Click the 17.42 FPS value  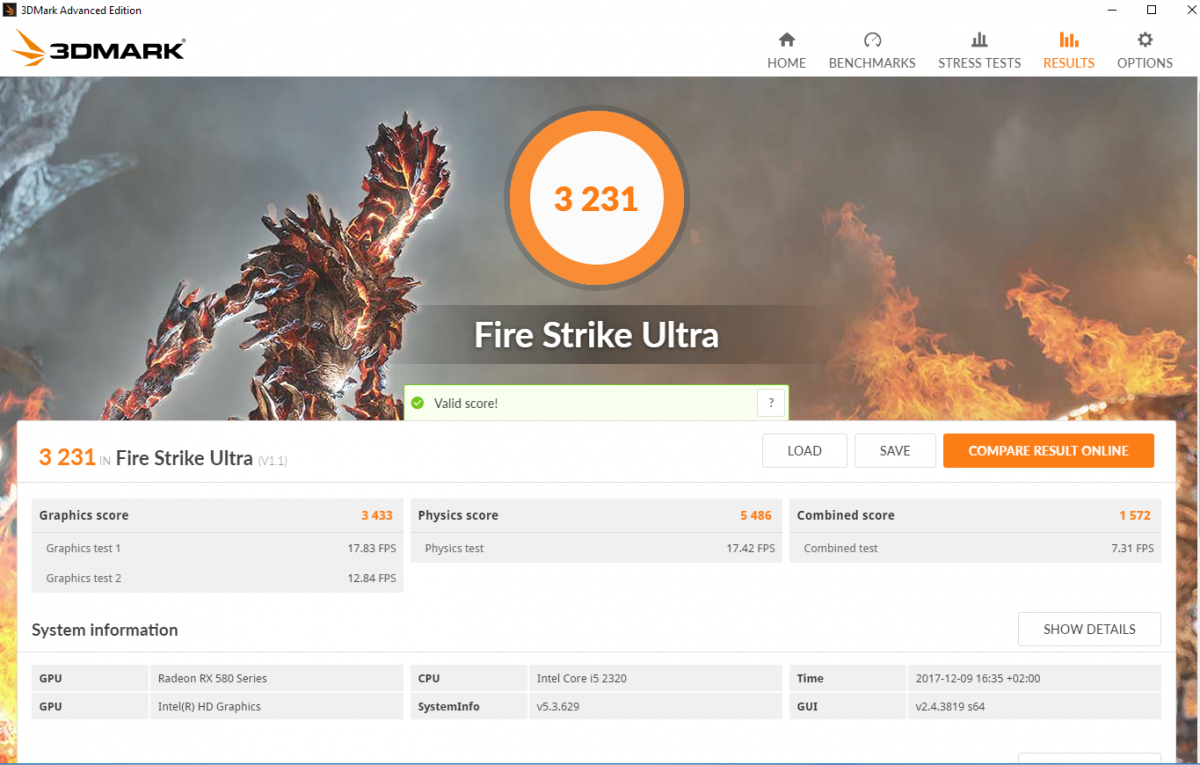coord(750,548)
